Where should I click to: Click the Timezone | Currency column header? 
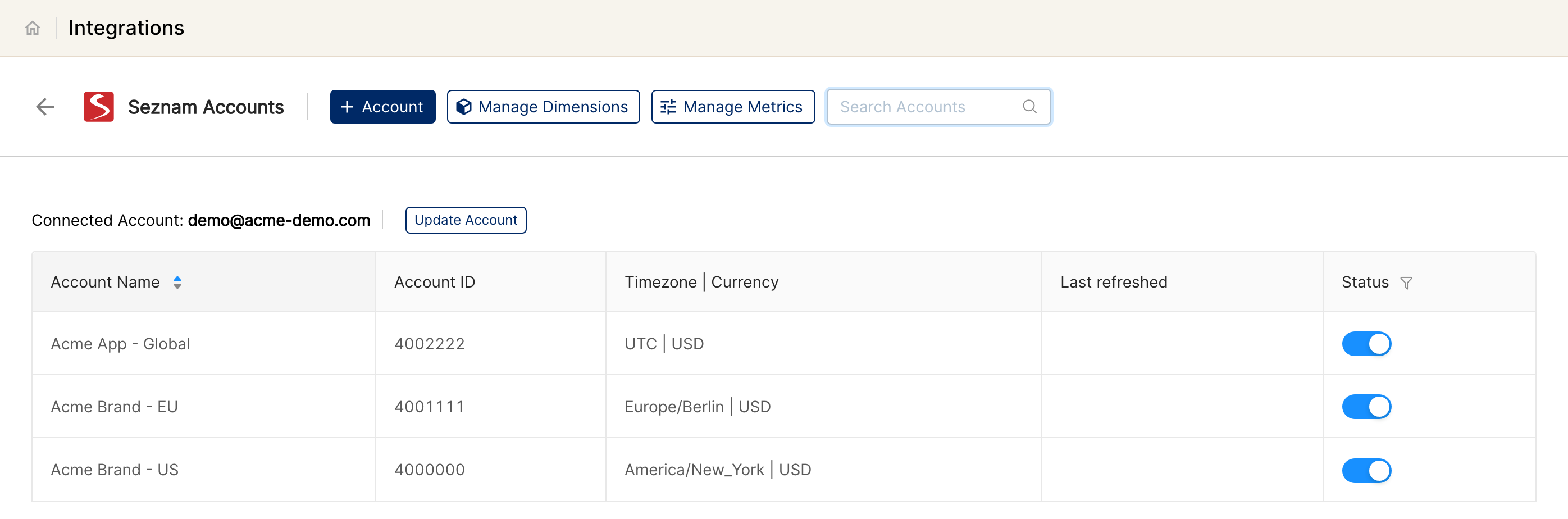823,283
